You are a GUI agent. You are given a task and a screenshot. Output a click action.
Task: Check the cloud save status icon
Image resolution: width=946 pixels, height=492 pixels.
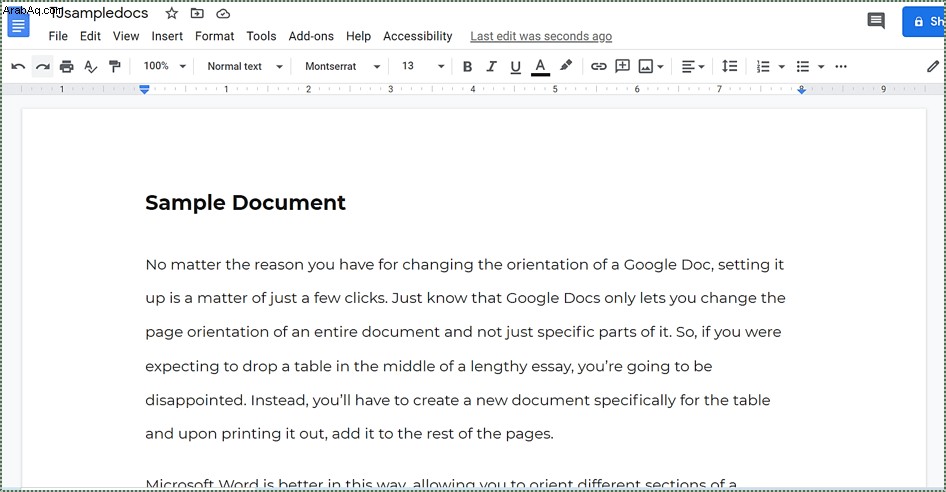pyautogui.click(x=223, y=13)
